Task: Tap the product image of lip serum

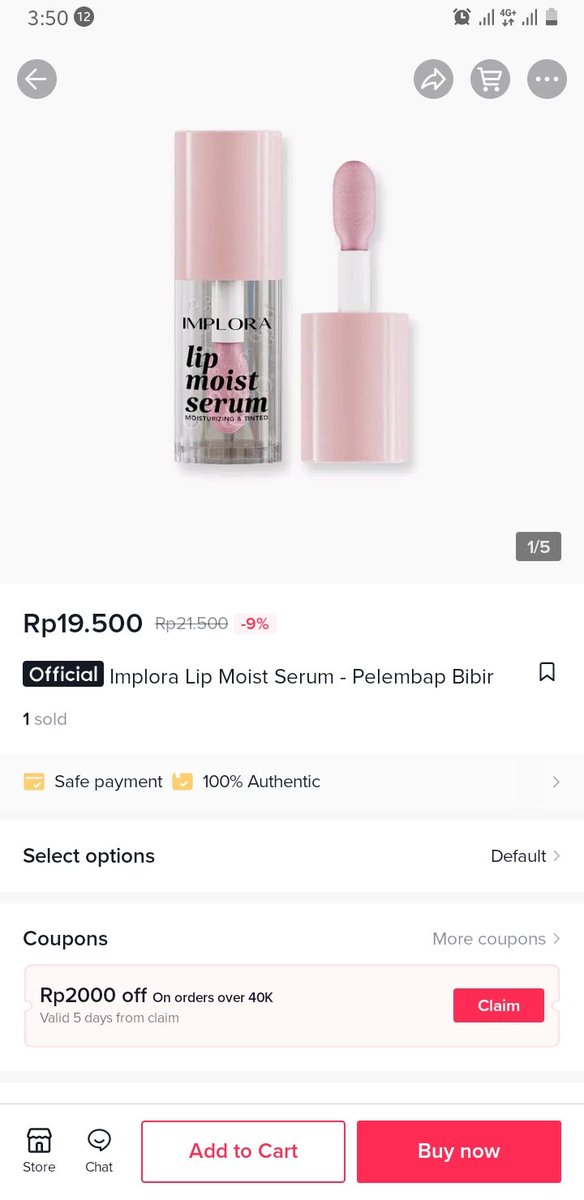Action: point(292,300)
